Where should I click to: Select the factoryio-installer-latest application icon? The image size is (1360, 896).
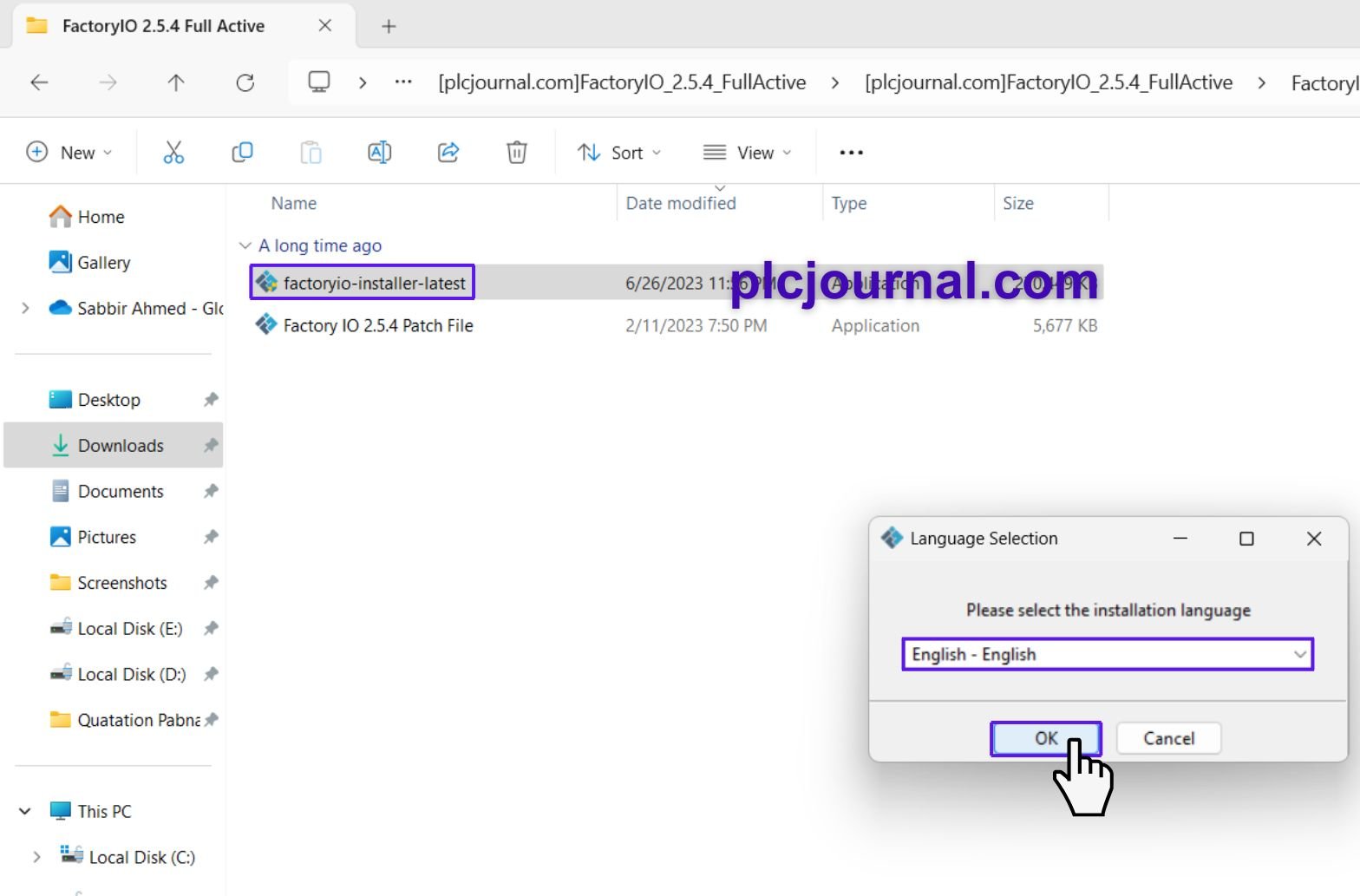point(266,282)
